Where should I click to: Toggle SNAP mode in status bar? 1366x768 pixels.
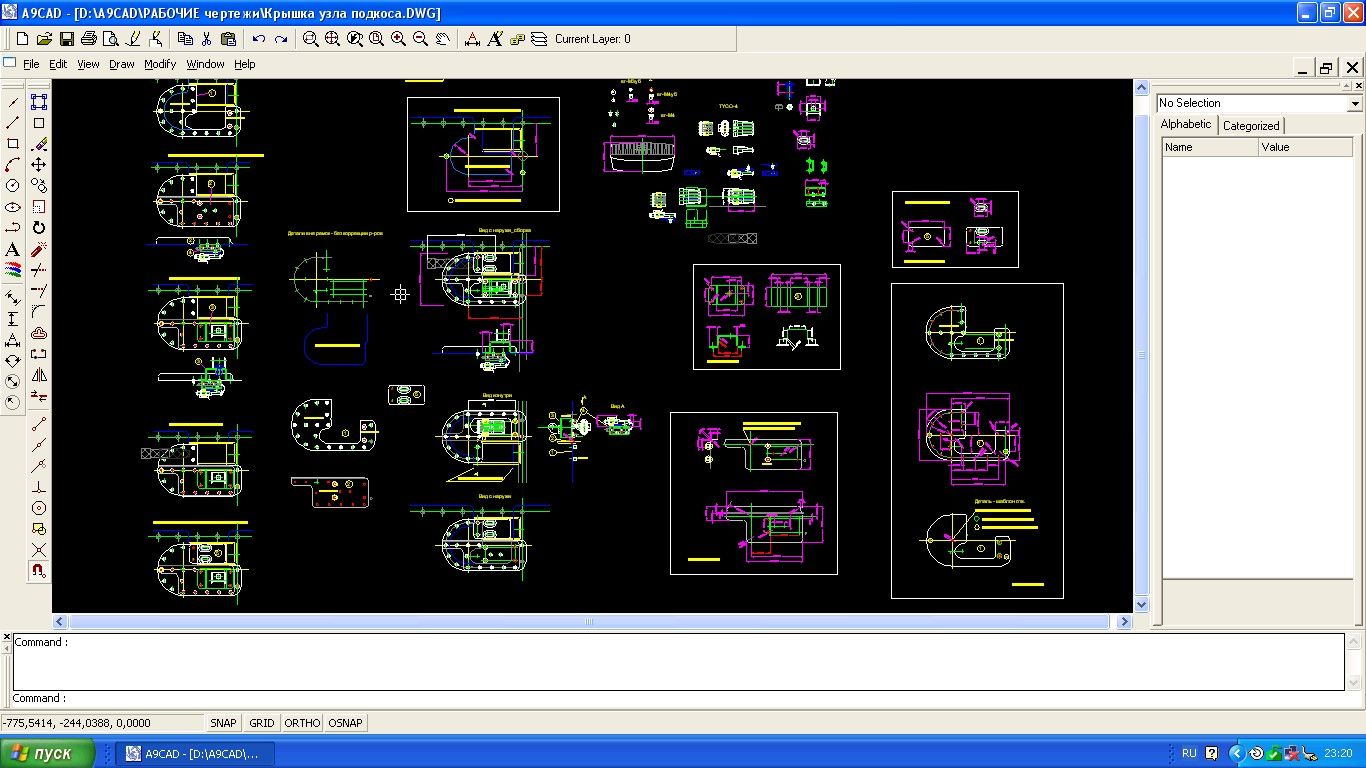point(223,723)
